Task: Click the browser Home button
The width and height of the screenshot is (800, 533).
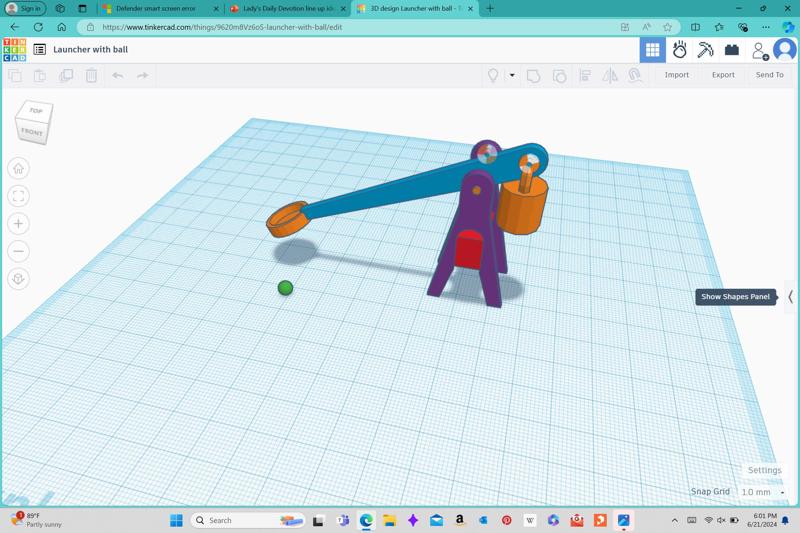Action: tap(62, 27)
